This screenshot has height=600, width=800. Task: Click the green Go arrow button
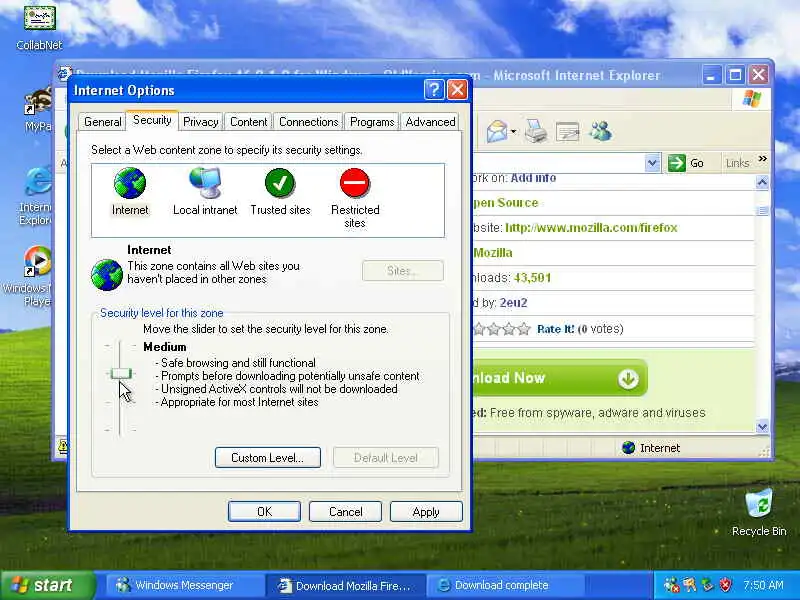[x=677, y=163]
